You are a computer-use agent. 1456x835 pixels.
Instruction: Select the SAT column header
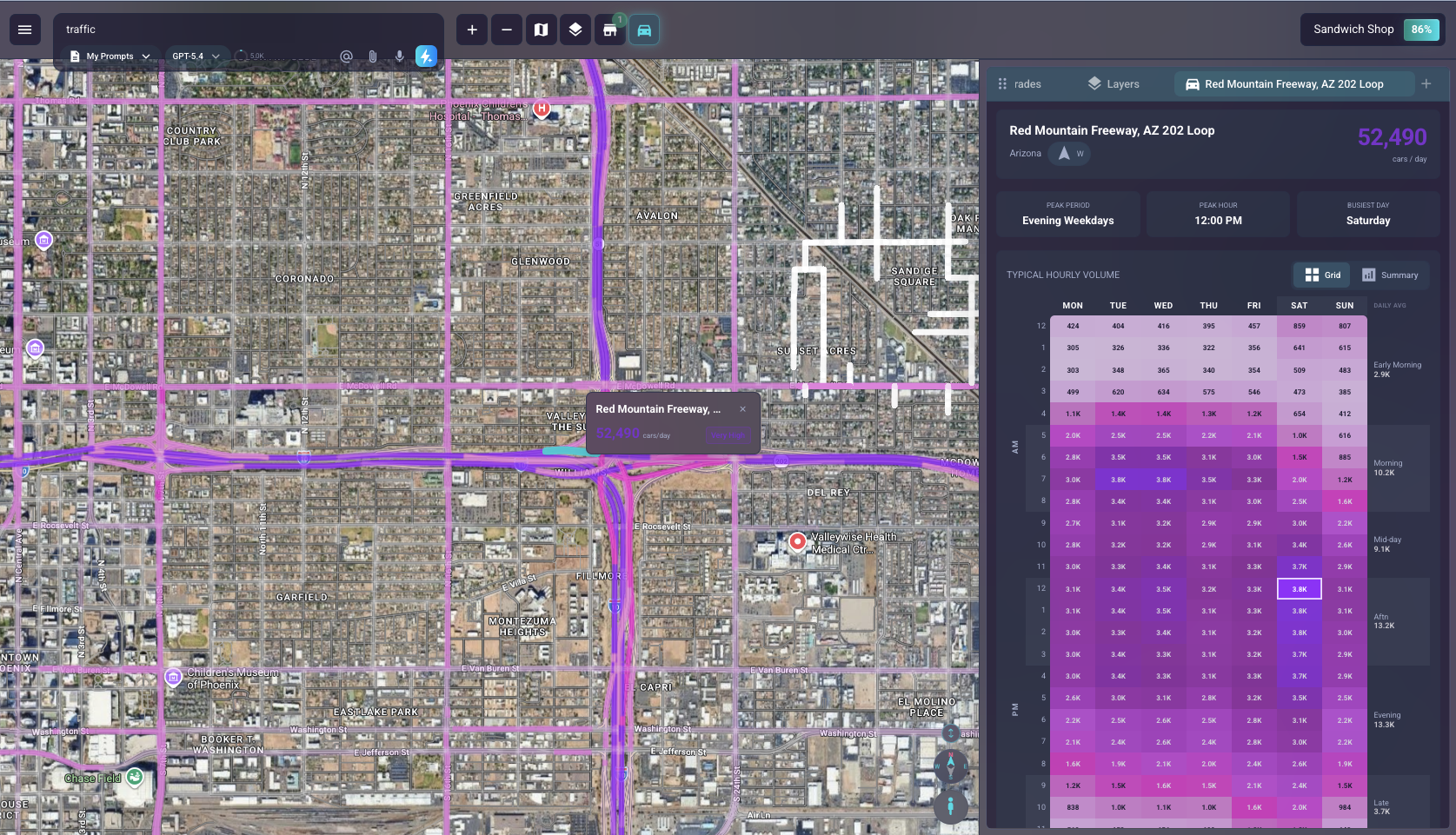tap(1299, 306)
